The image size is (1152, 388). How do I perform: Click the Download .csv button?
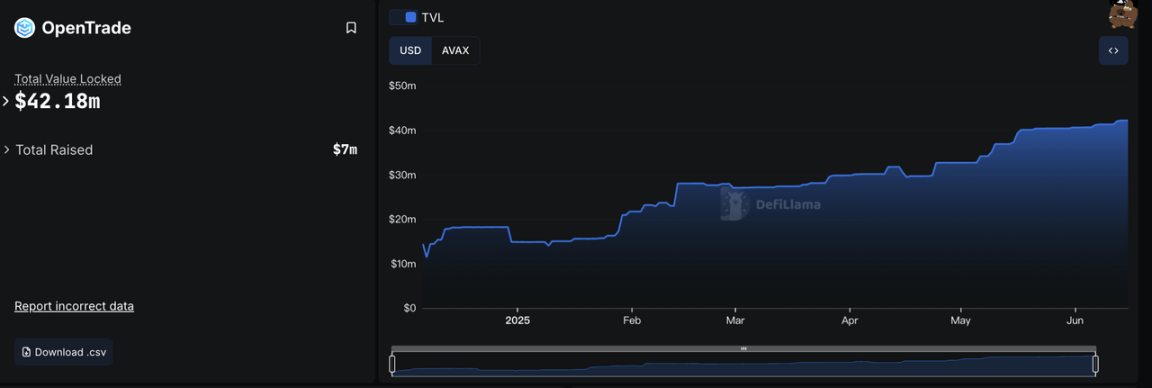(x=63, y=352)
